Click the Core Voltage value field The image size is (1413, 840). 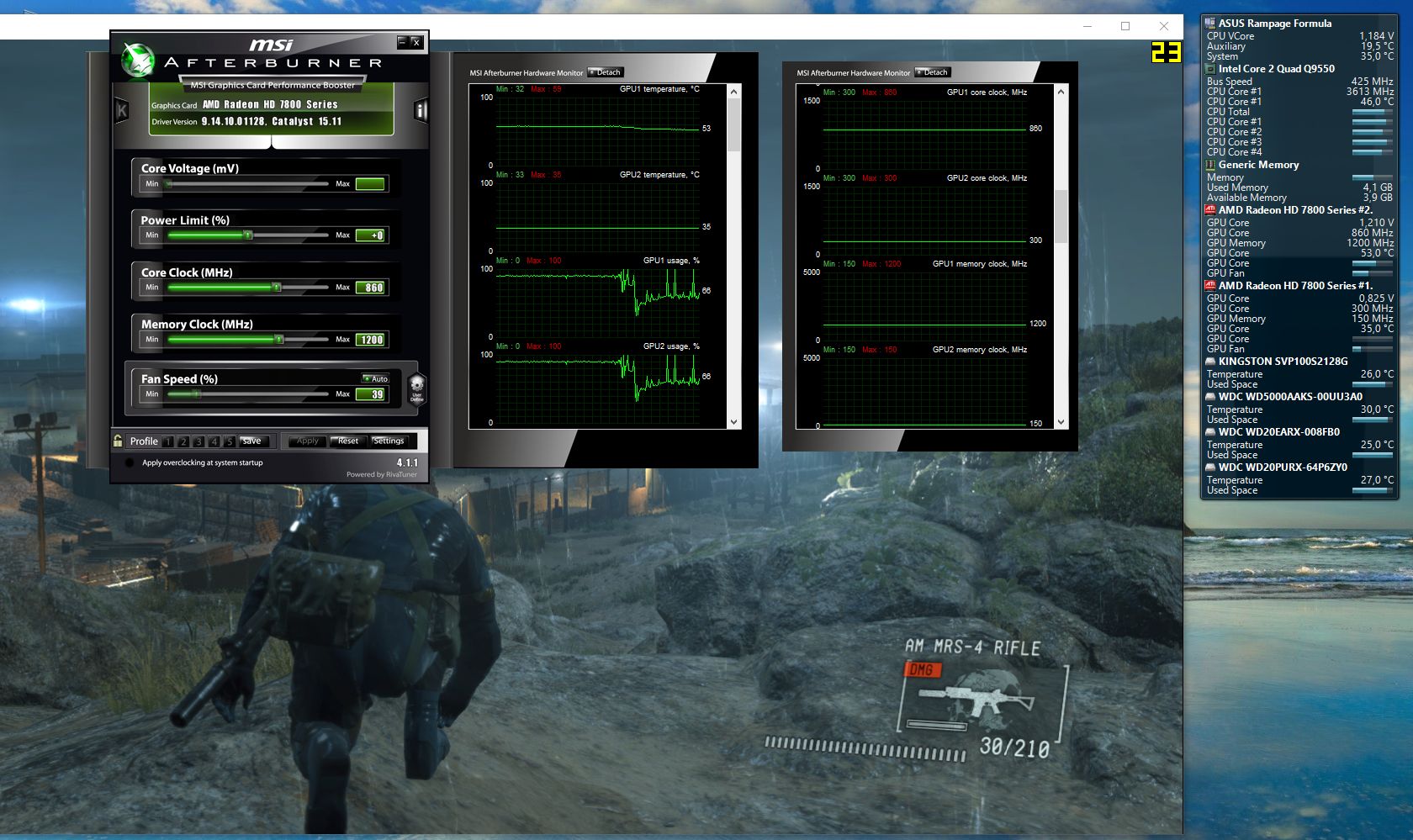tap(370, 183)
